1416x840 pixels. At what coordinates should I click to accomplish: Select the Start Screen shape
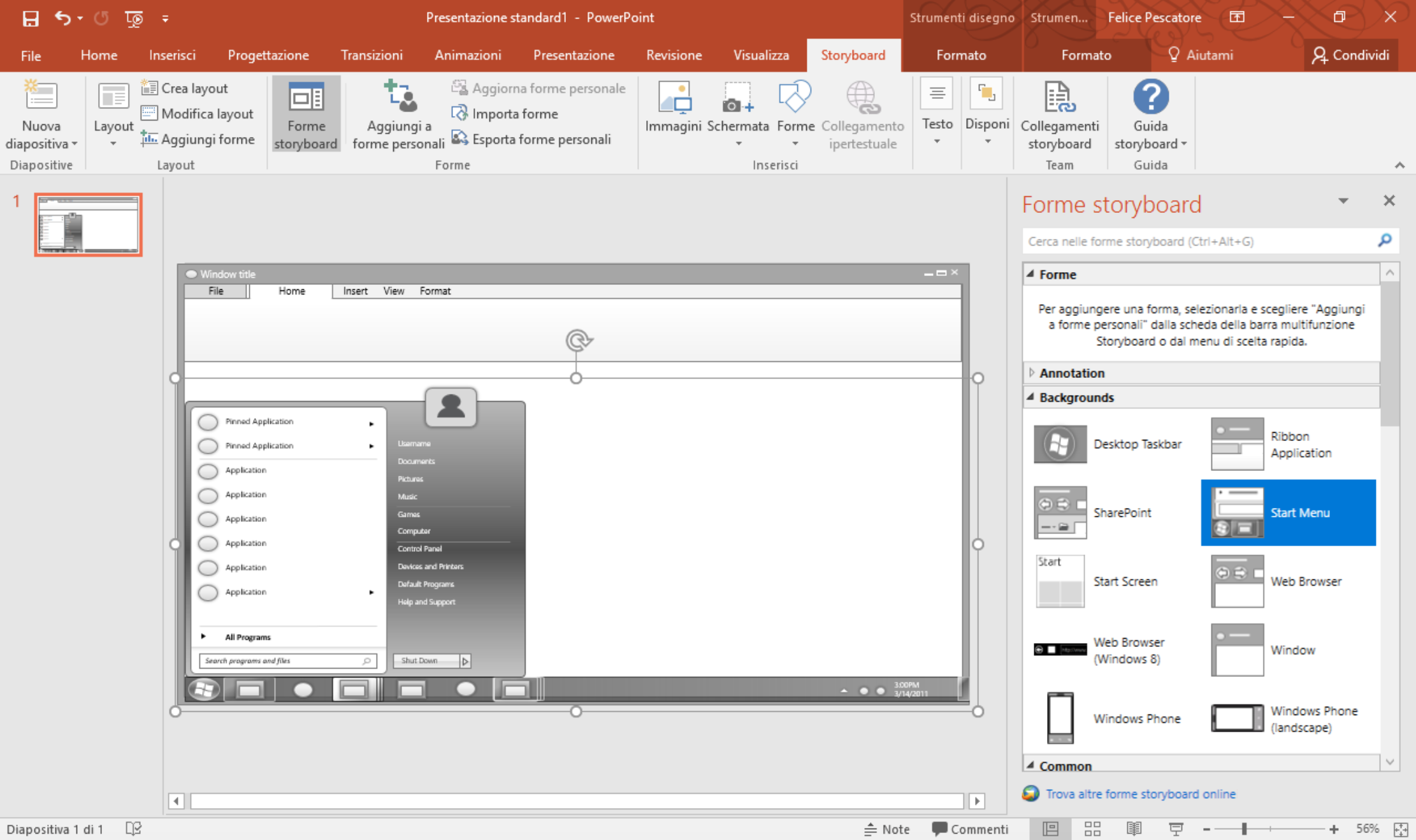1112,581
